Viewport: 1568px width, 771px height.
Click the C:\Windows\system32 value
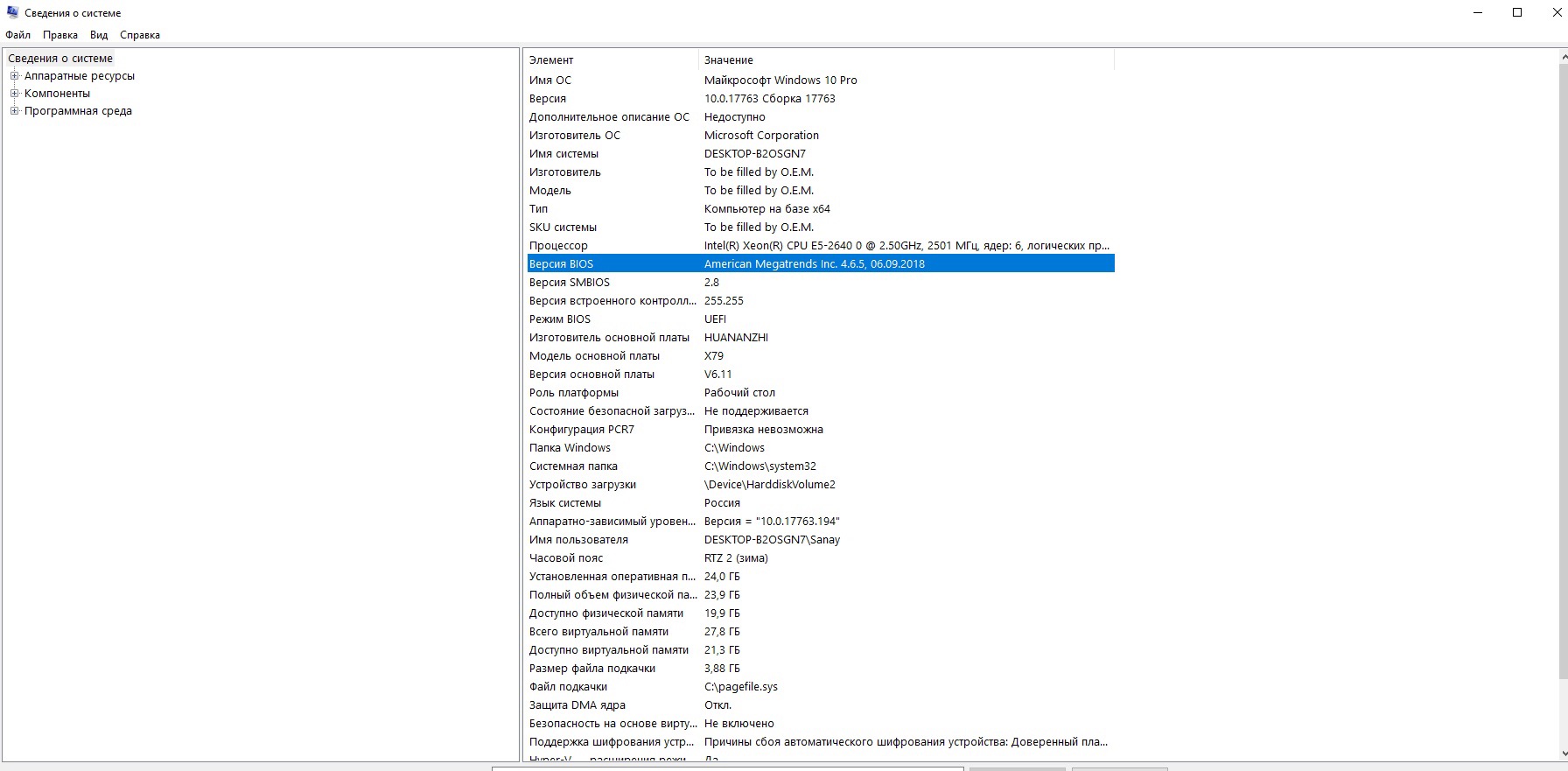[x=760, y=466]
